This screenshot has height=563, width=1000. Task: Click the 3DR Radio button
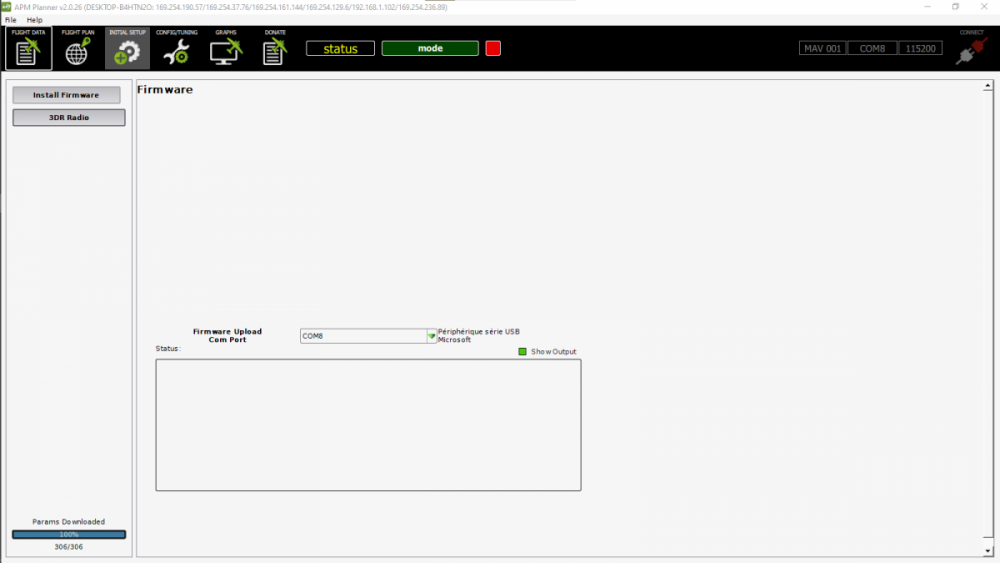(69, 117)
